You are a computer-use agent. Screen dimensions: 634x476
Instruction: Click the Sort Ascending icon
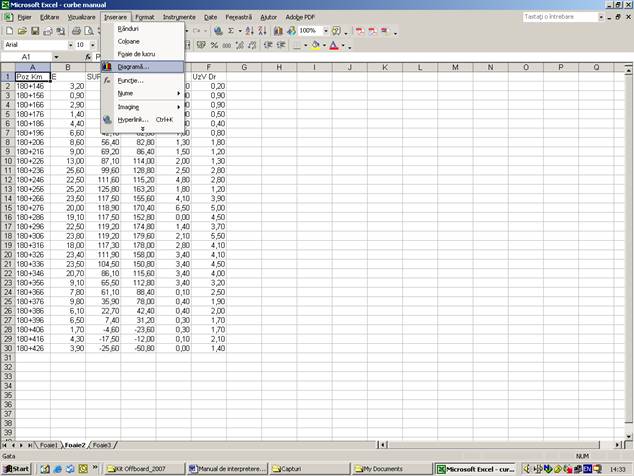coord(250,31)
